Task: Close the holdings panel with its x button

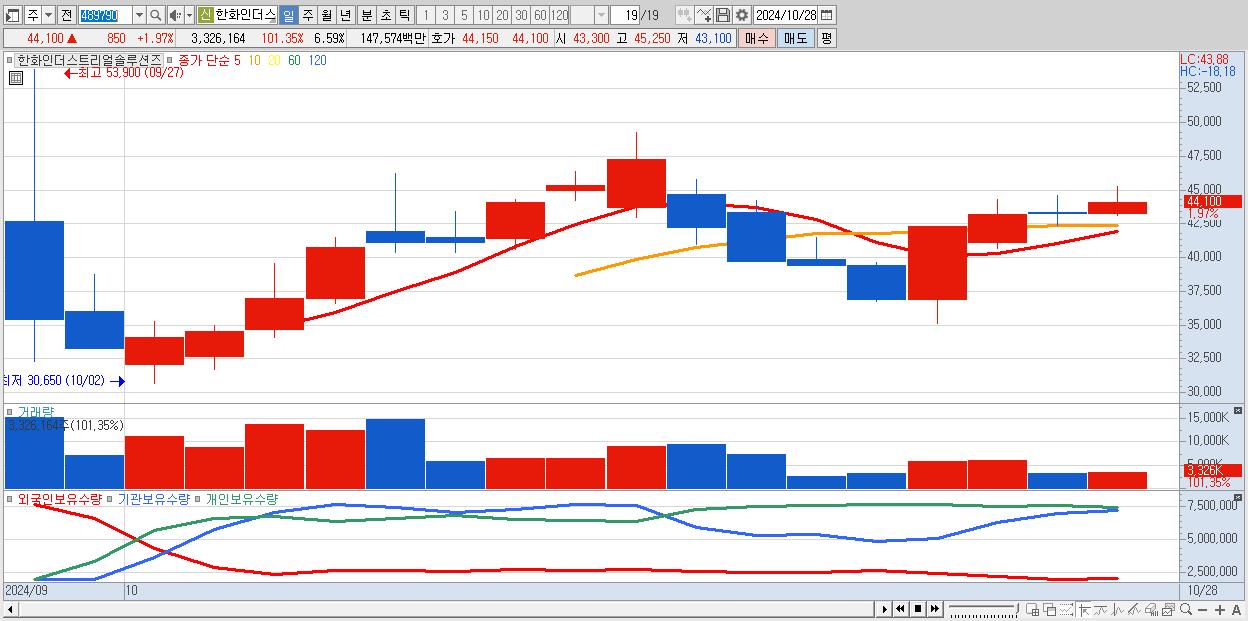Action: click(x=1238, y=498)
